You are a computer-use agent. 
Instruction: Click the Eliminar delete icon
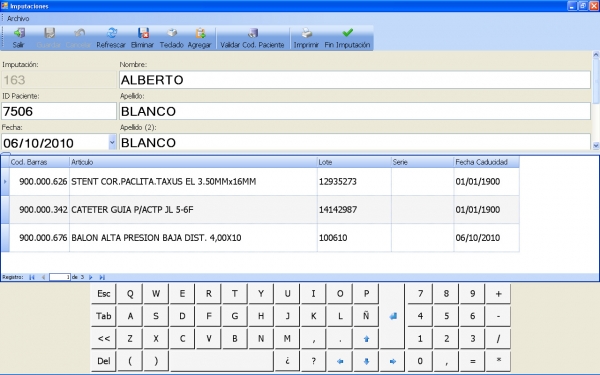[143, 33]
